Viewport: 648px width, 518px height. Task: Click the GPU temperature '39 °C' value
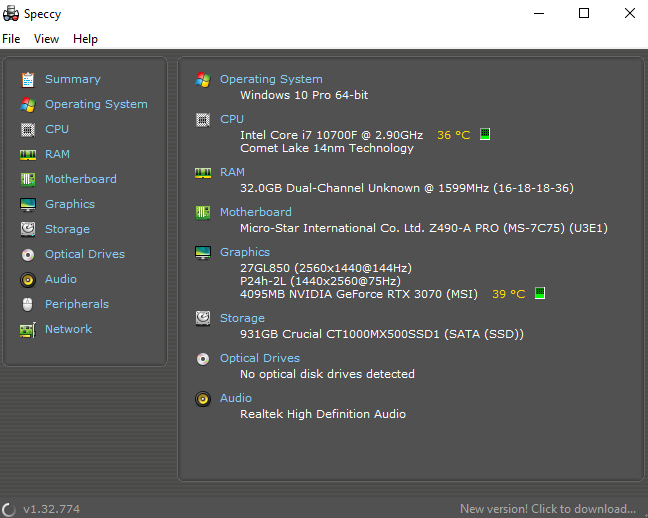509,294
